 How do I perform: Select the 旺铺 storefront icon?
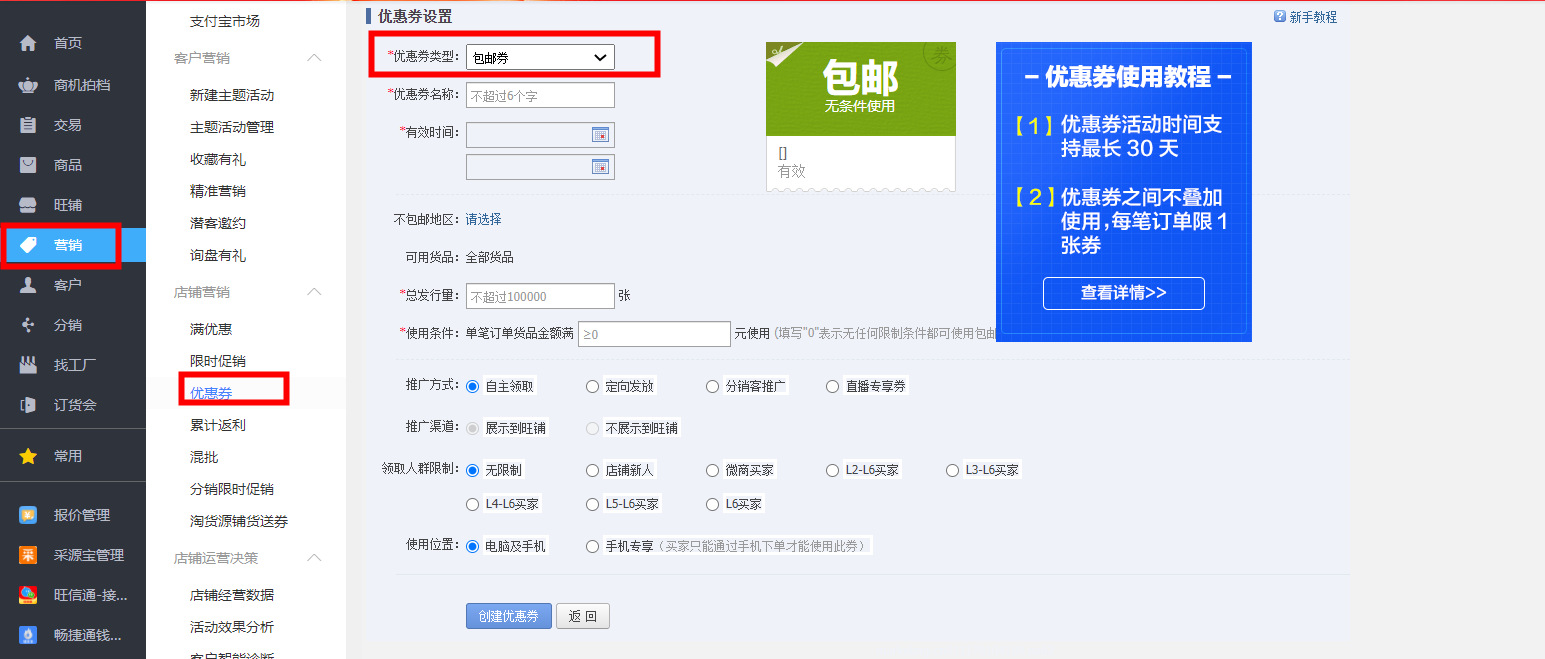[28, 205]
